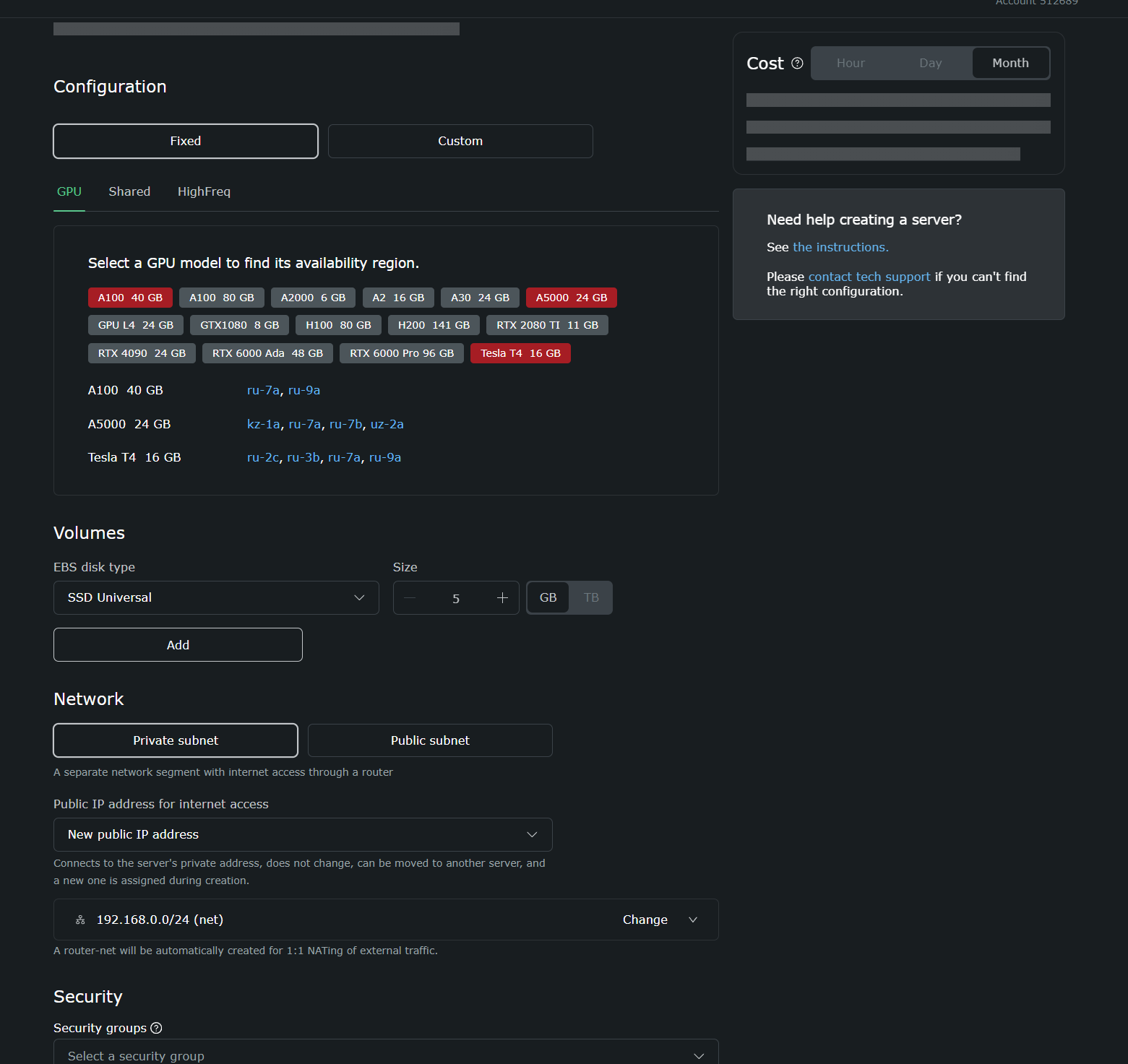Click the 192.168.0.0/24 (net) network text
This screenshot has height=1064, width=1128.
tap(160, 920)
